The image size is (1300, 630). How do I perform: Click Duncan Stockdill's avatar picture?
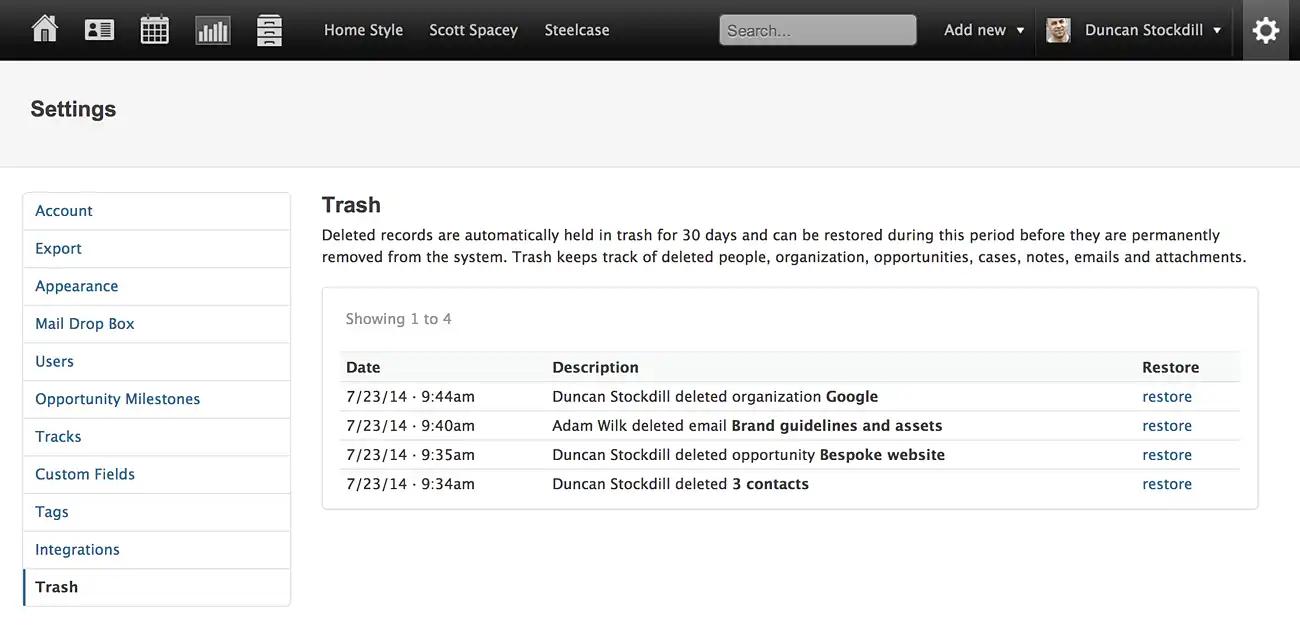[1059, 30]
